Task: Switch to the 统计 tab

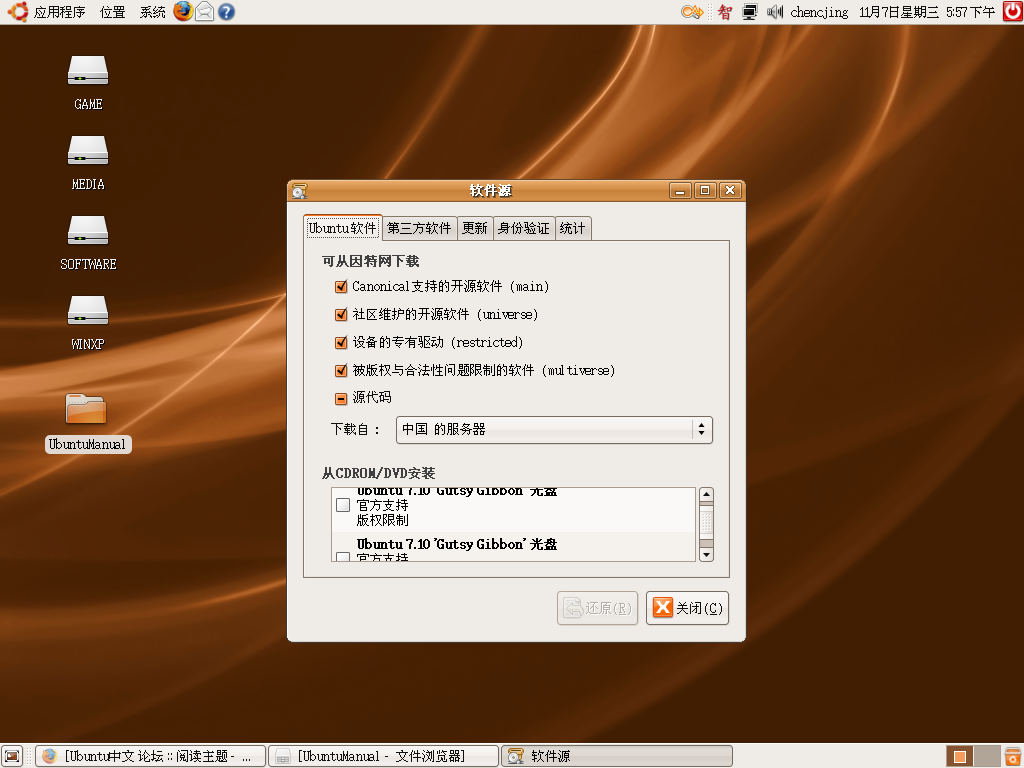Action: pyautogui.click(x=573, y=229)
